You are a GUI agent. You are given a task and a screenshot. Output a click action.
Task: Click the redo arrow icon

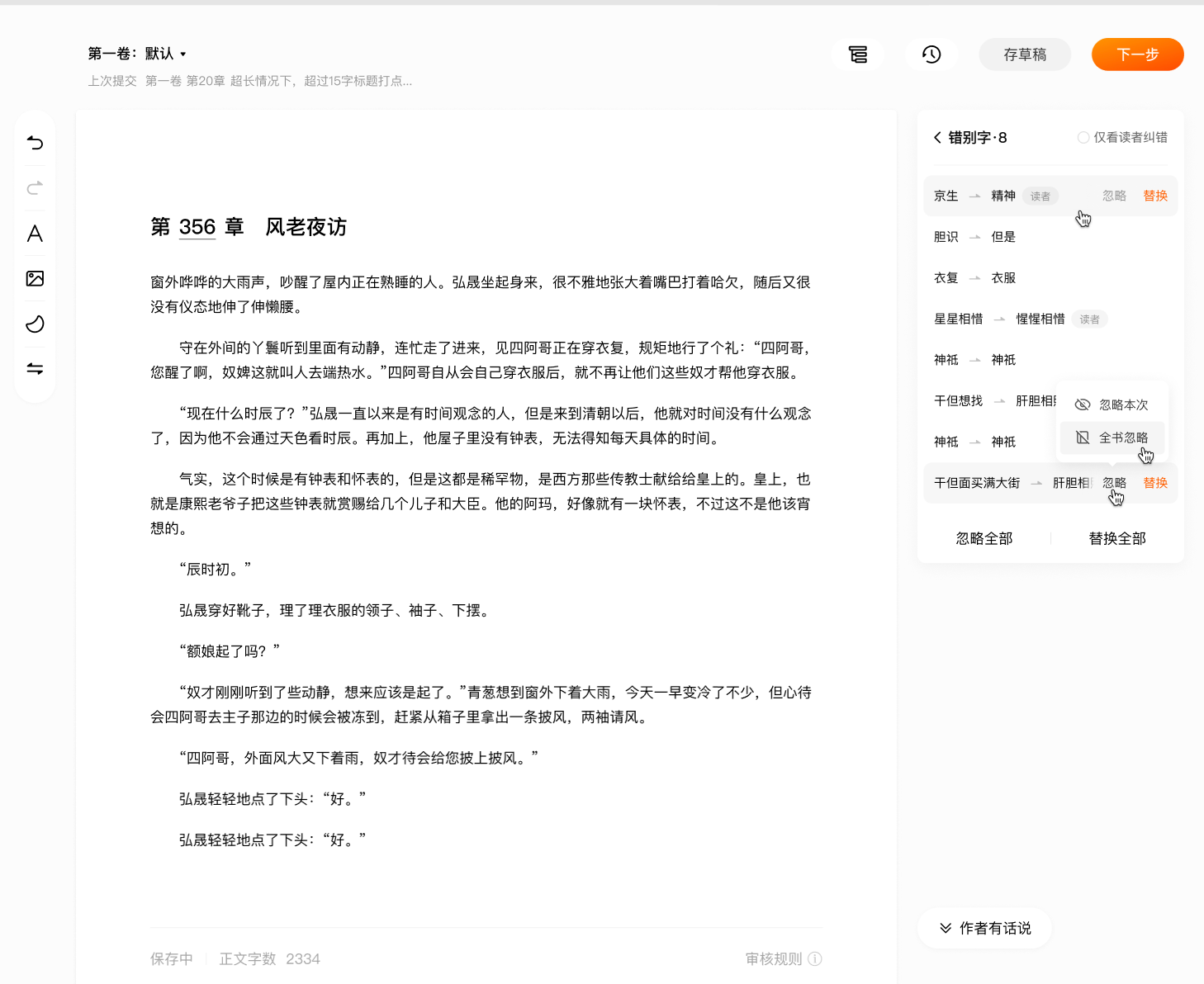35,188
